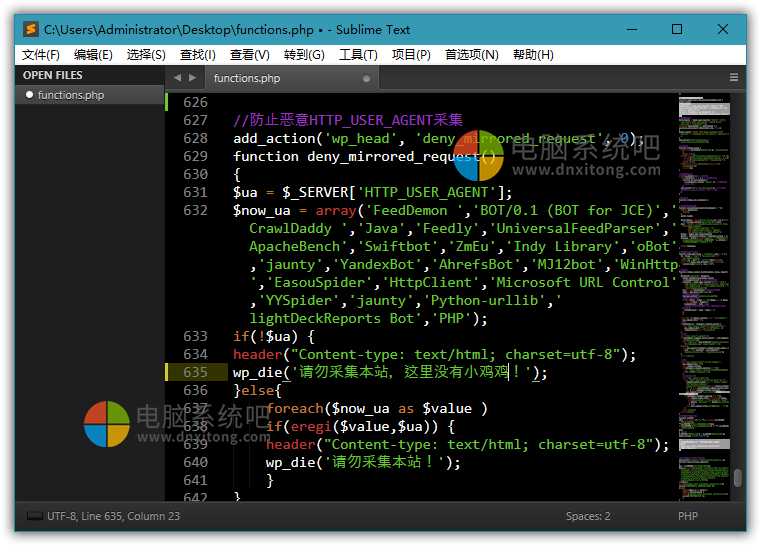Open the 工具(T) menu
Viewport: 761px width, 546px height.
[358, 55]
